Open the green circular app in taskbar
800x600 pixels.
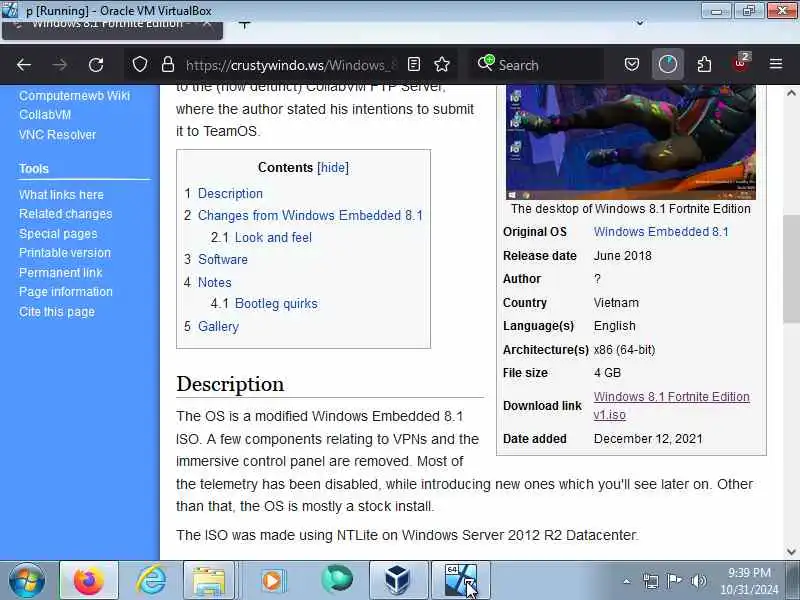pos(337,579)
